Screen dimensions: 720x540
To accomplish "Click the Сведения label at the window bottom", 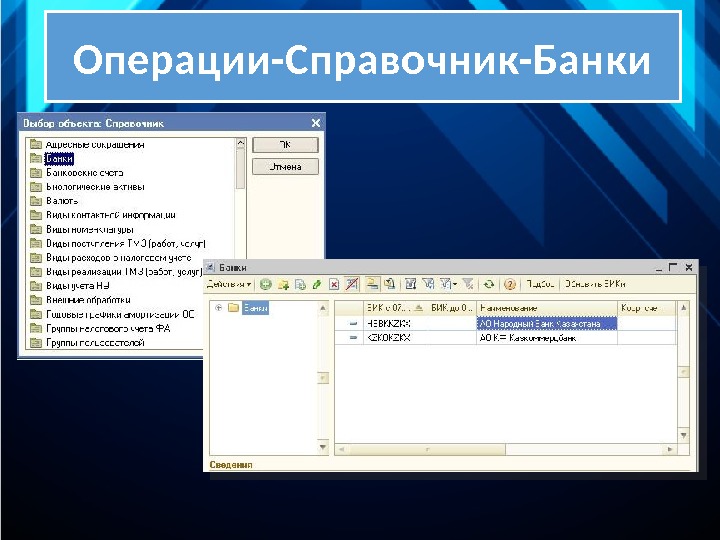I will [x=231, y=465].
